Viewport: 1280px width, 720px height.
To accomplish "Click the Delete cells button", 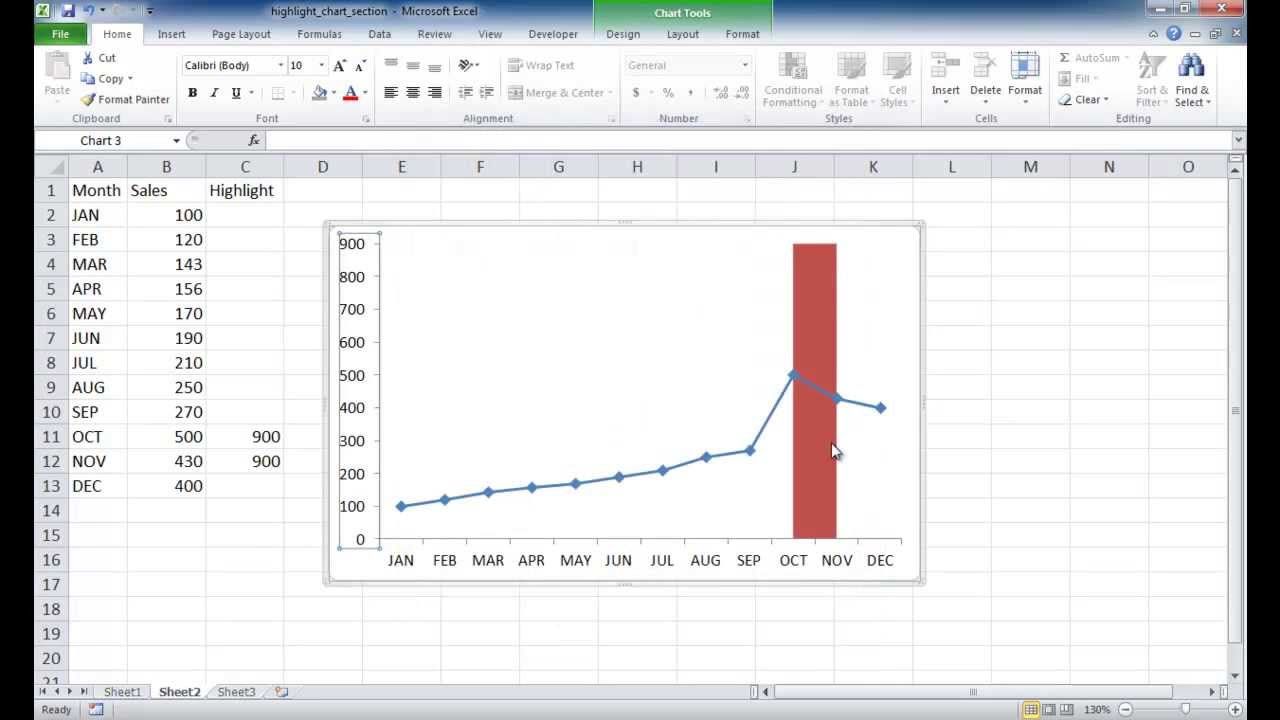I will click(x=985, y=80).
